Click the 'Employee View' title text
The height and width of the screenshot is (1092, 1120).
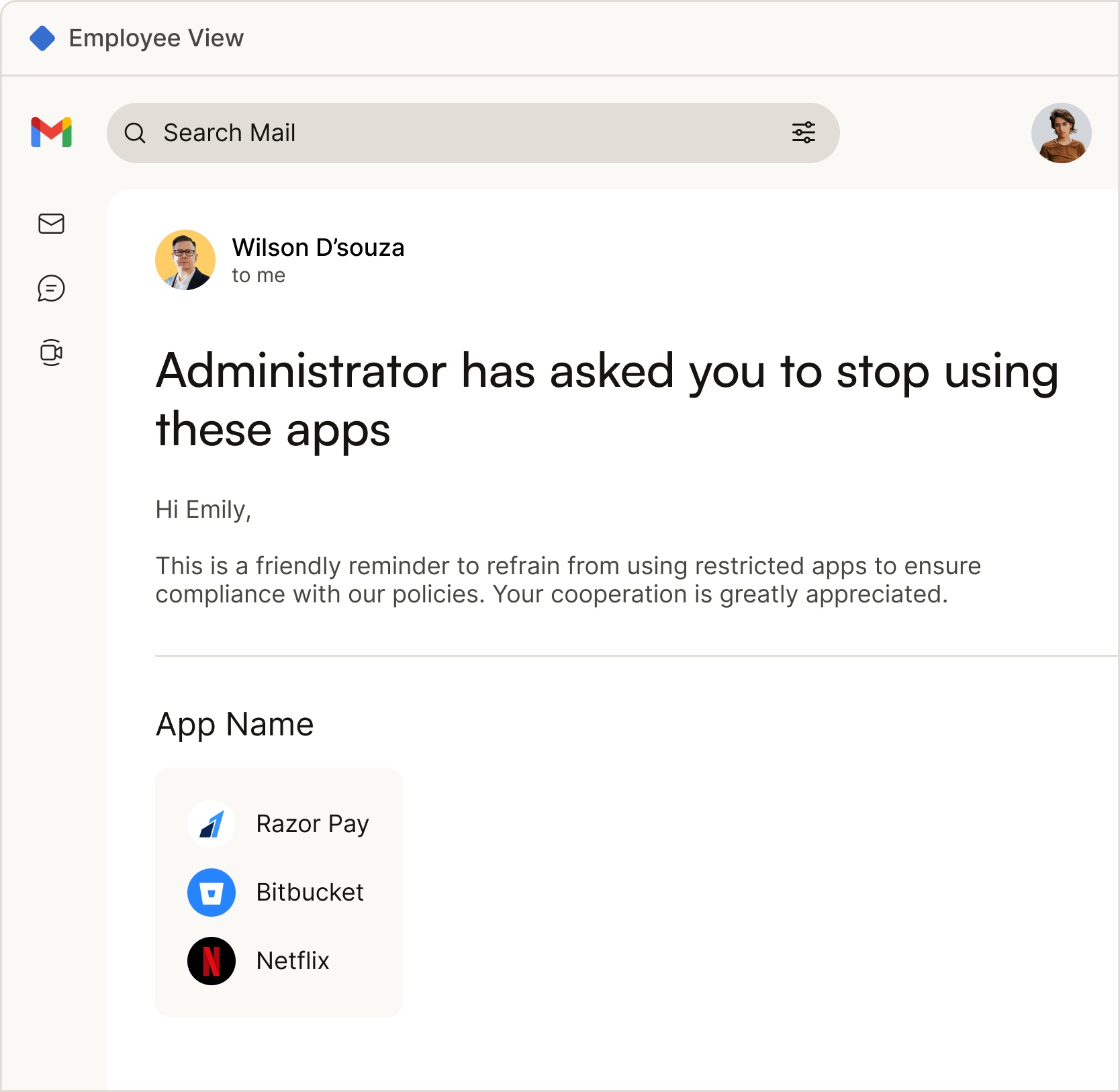point(156,38)
